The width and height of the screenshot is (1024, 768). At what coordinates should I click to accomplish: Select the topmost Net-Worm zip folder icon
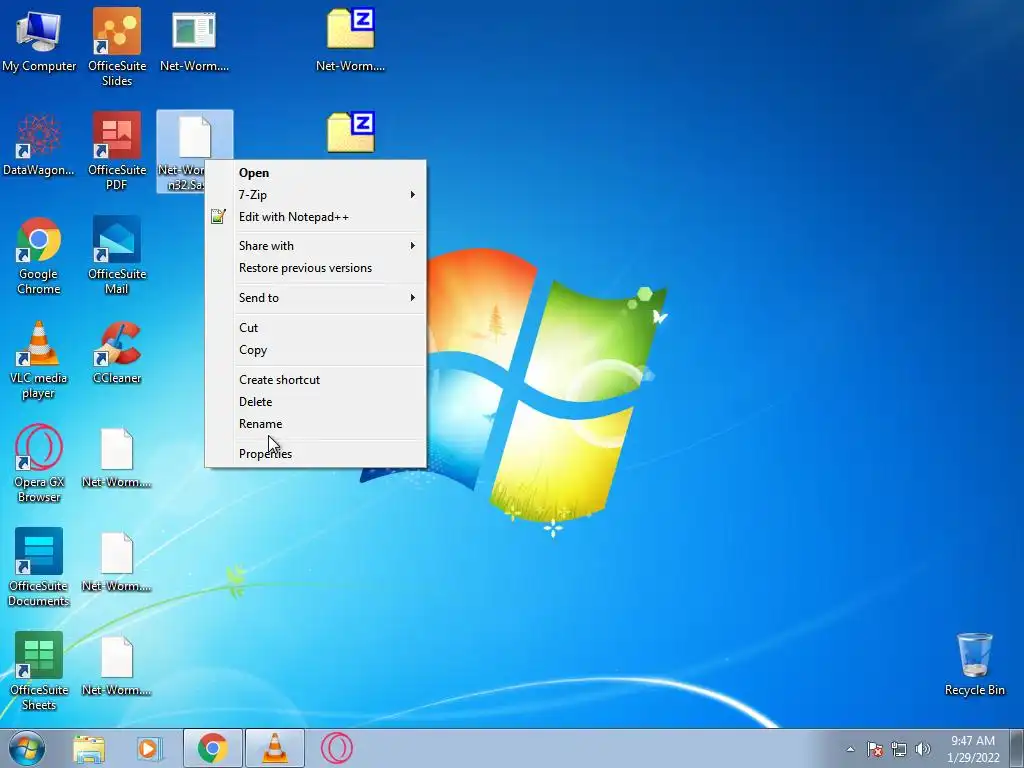pyautogui.click(x=351, y=40)
